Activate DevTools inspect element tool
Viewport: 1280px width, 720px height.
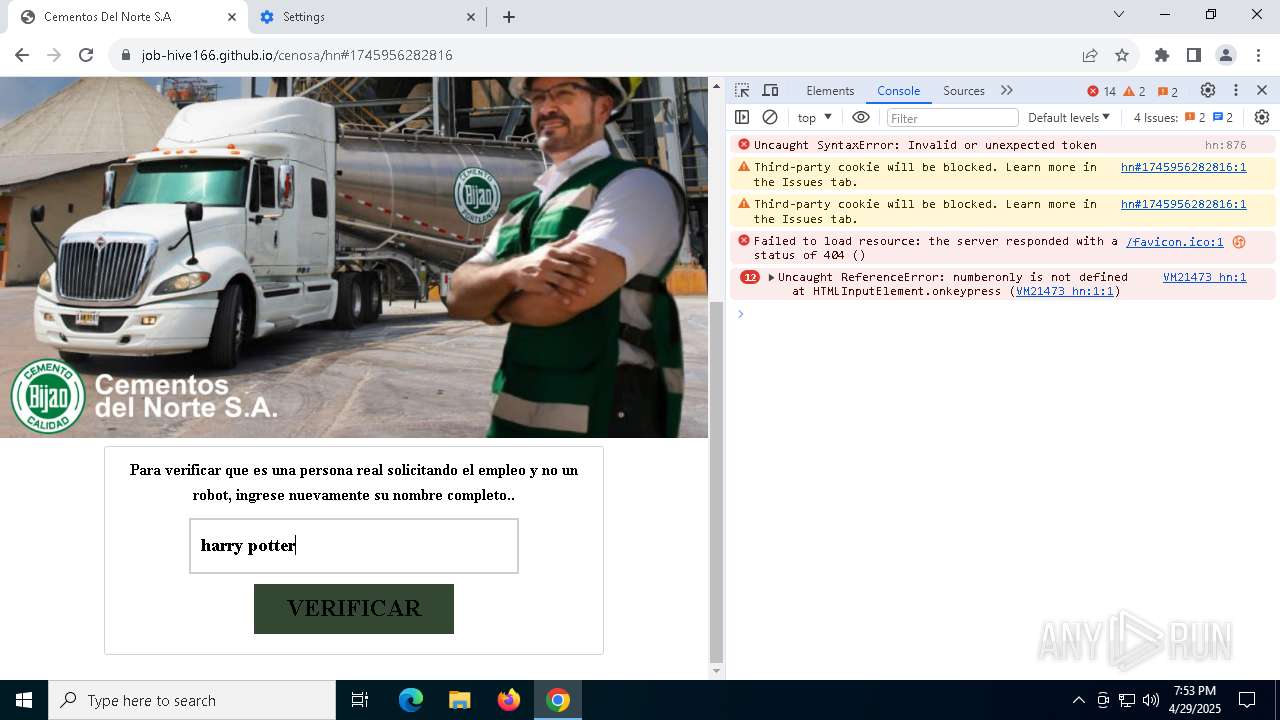[x=742, y=90]
